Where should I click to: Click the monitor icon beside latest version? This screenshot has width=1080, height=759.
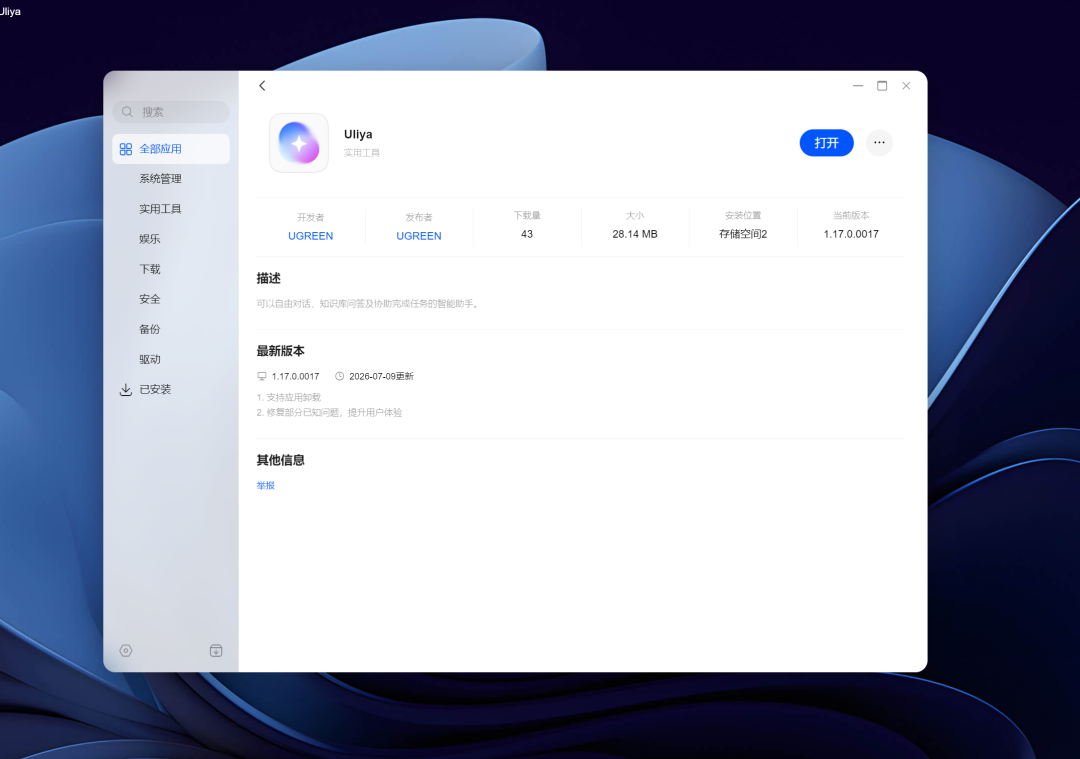point(262,376)
